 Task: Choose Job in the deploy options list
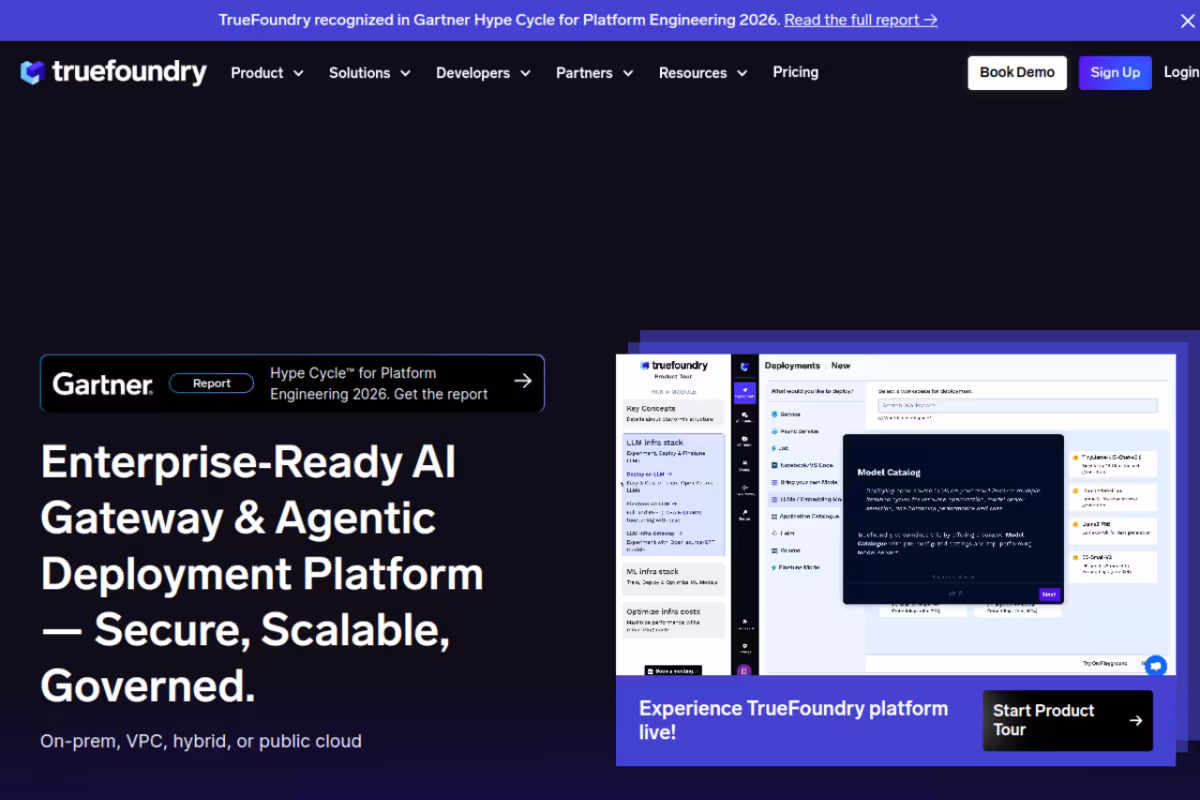[779, 448]
